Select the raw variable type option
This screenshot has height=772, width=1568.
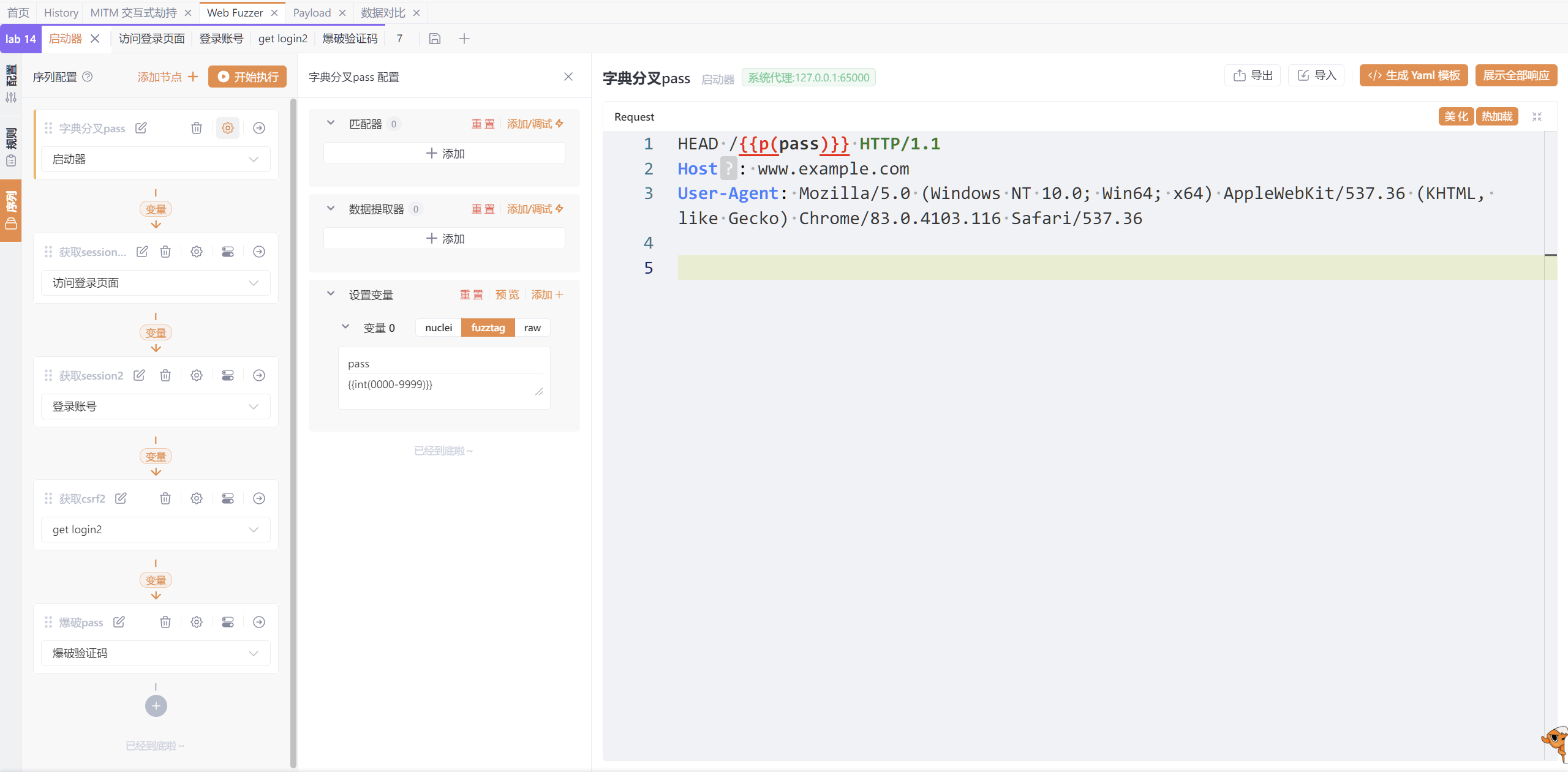point(532,328)
